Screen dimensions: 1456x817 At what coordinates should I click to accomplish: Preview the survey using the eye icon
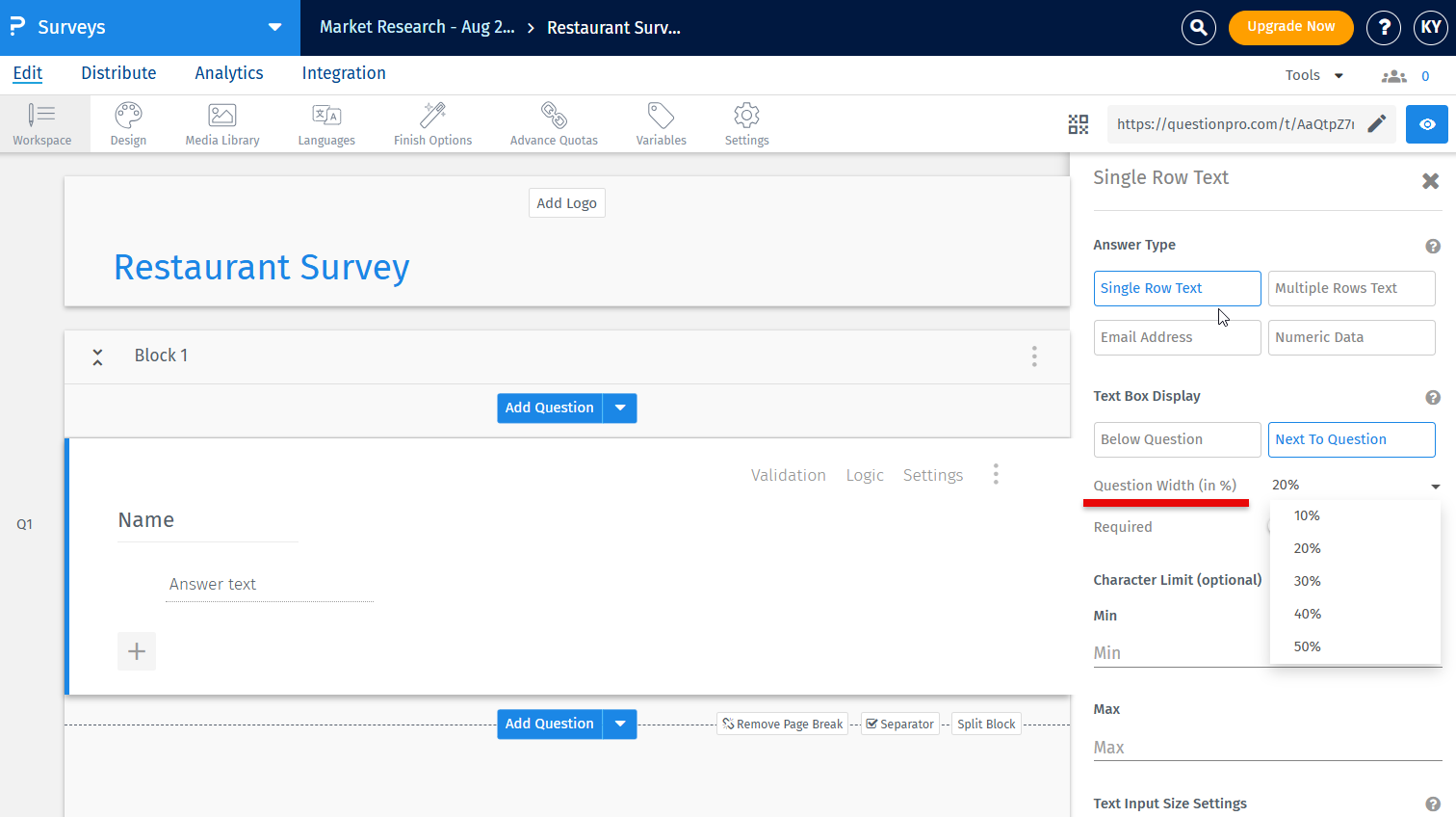pos(1426,124)
